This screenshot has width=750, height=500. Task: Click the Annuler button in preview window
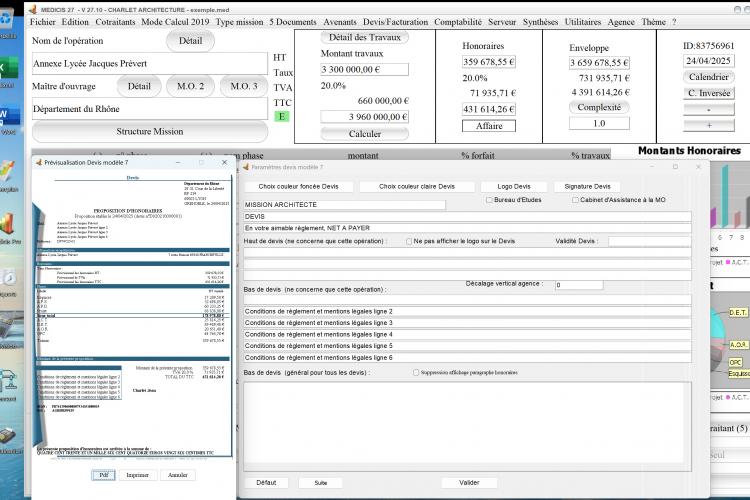(x=177, y=475)
